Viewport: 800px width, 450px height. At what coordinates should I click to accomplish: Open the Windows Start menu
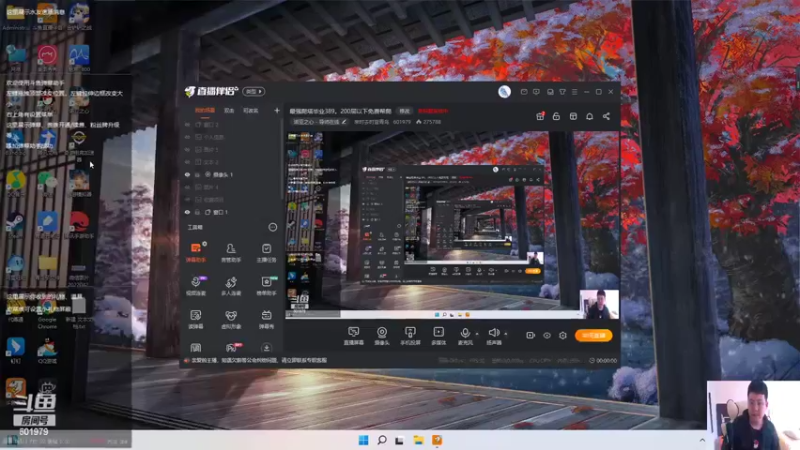point(363,440)
